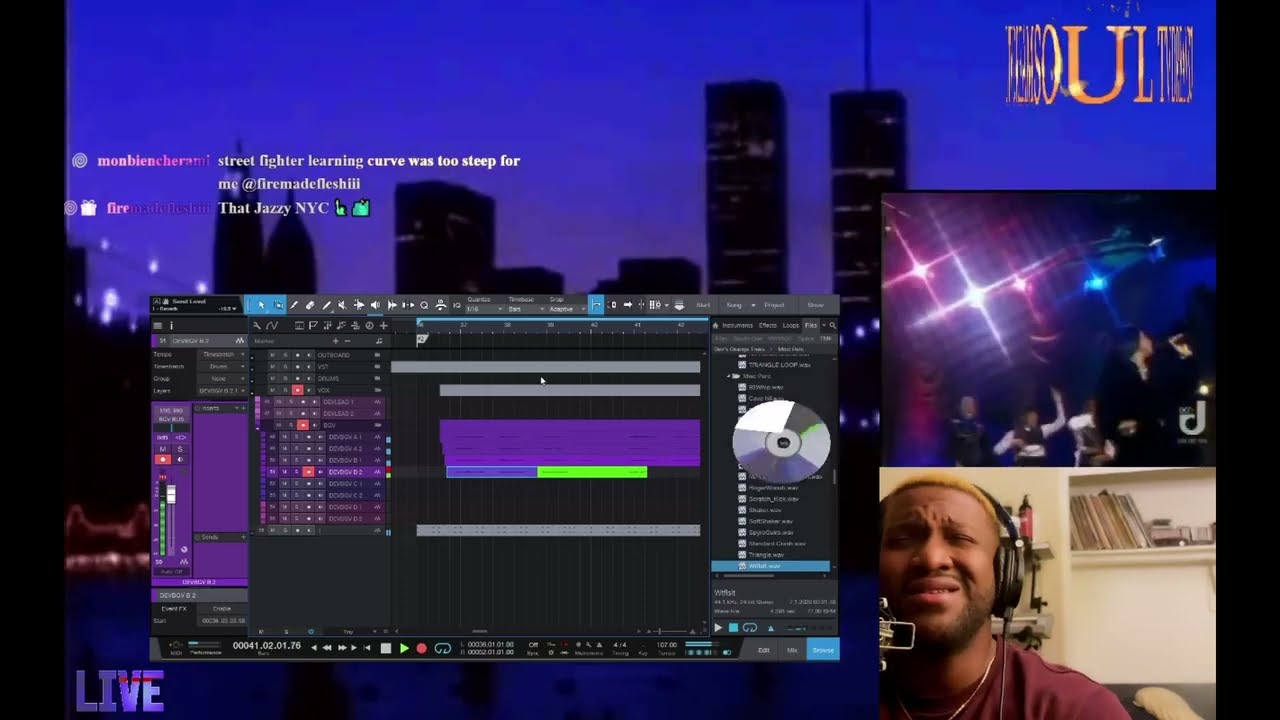Open browser search magnifier icon
Viewport: 1280px width, 720px height.
point(832,325)
